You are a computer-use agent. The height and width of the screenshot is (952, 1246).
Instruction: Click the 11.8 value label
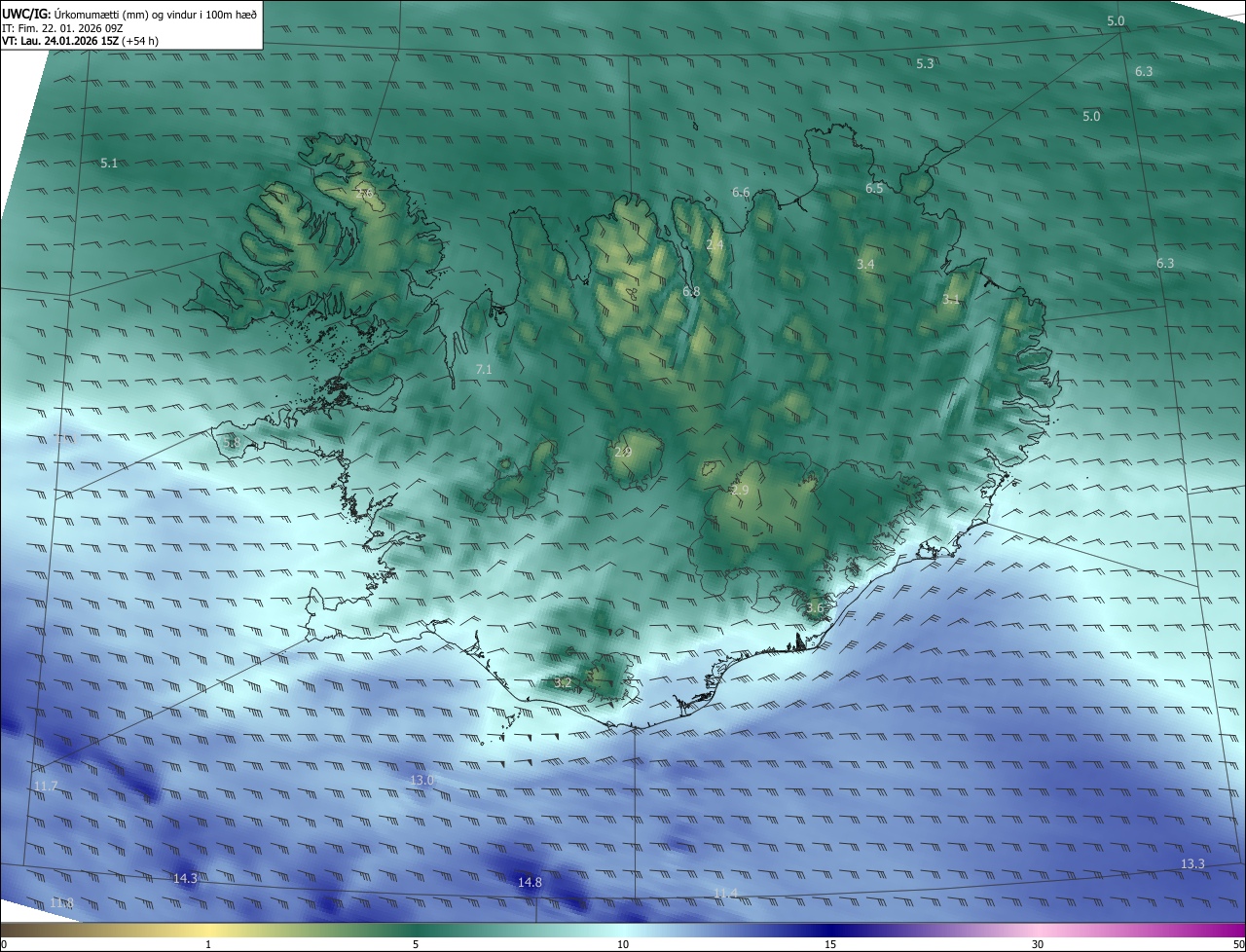click(x=61, y=903)
